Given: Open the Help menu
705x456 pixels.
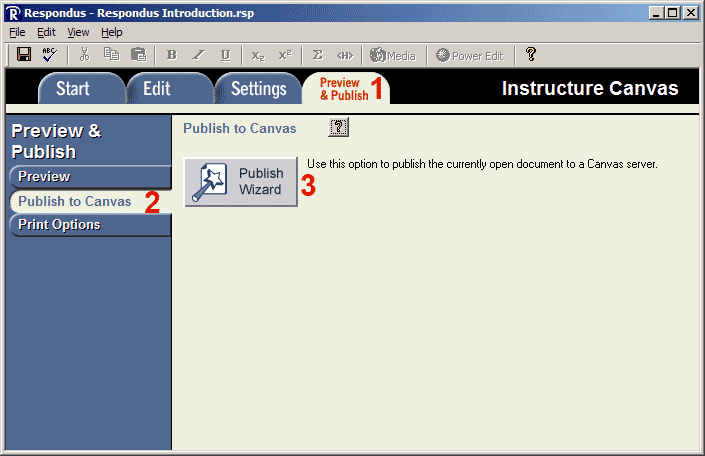Looking at the screenshot, I should [112, 32].
